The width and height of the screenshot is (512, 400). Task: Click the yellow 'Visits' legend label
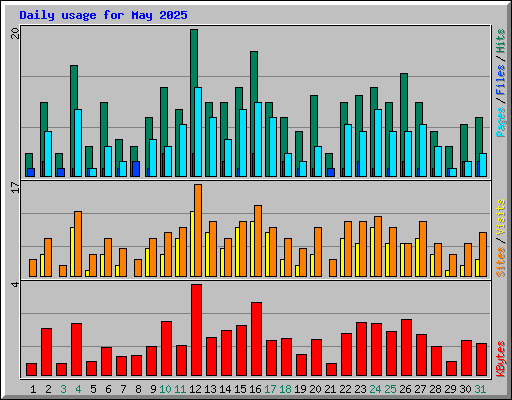(500, 217)
